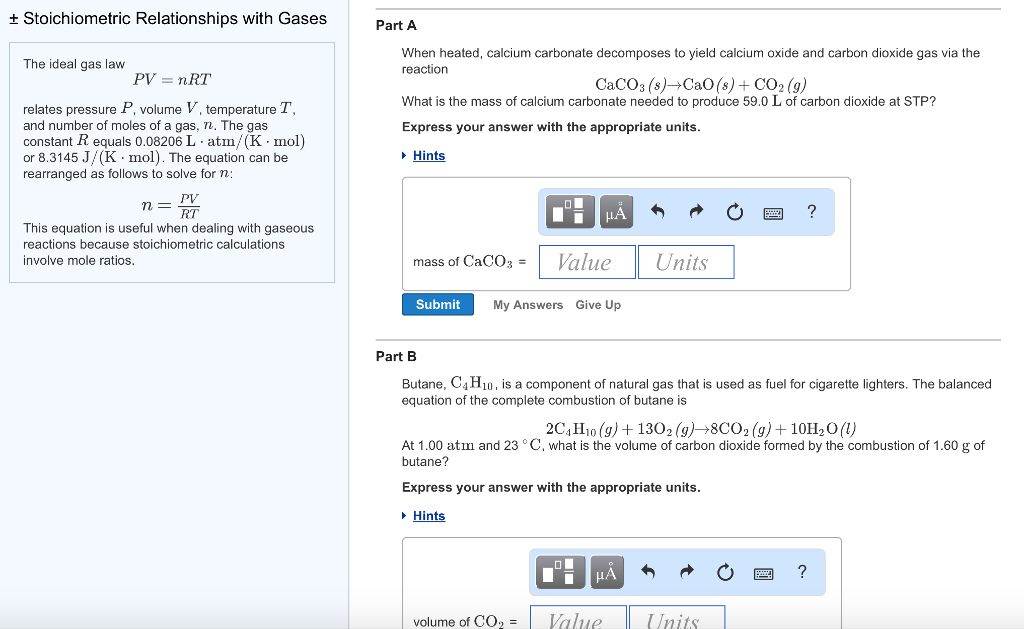Viewport: 1024px width, 629px height.
Task: Click the help question mark in Part B toolbar
Action: 800,572
